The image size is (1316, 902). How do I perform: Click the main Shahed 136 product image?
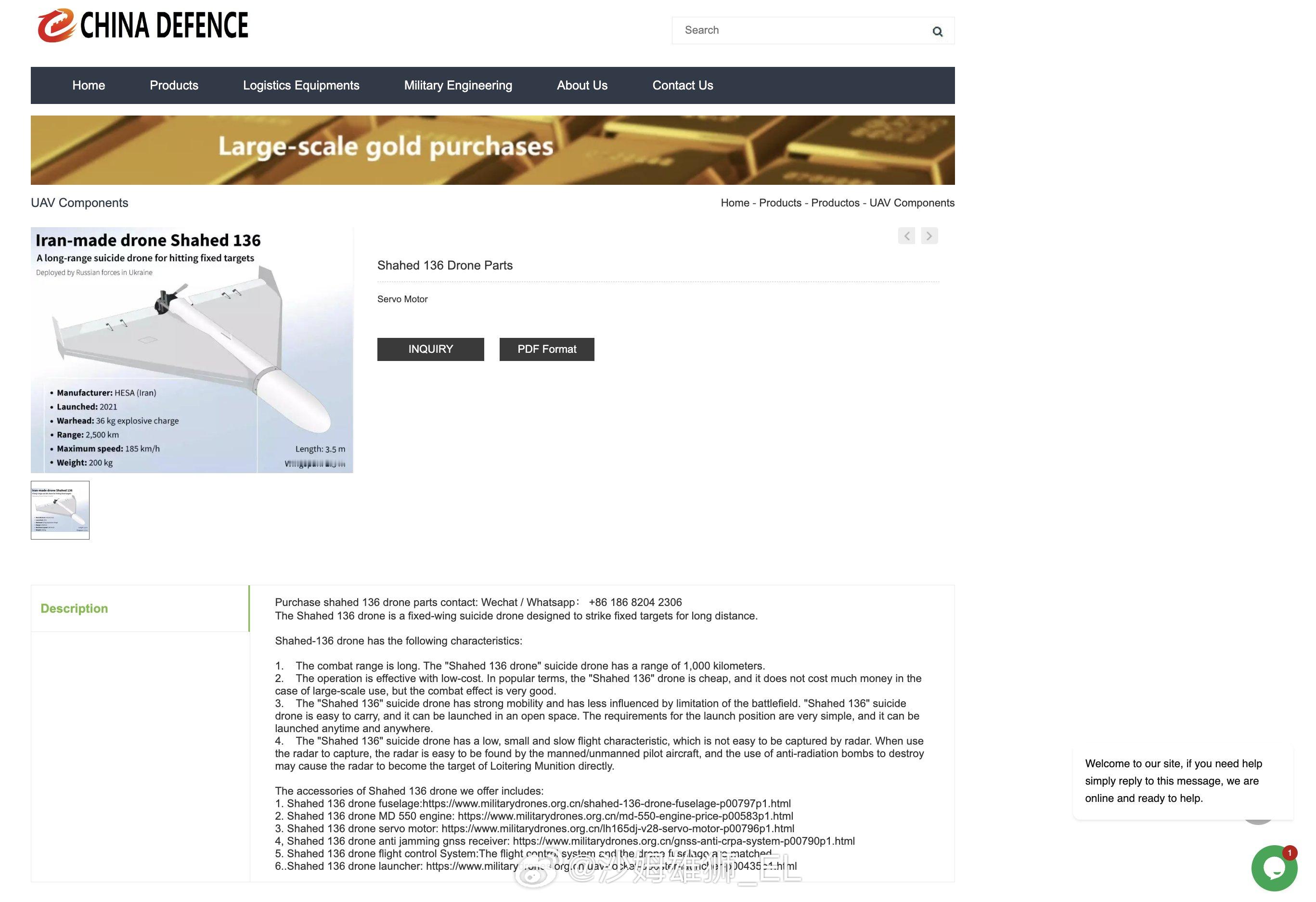coord(192,350)
